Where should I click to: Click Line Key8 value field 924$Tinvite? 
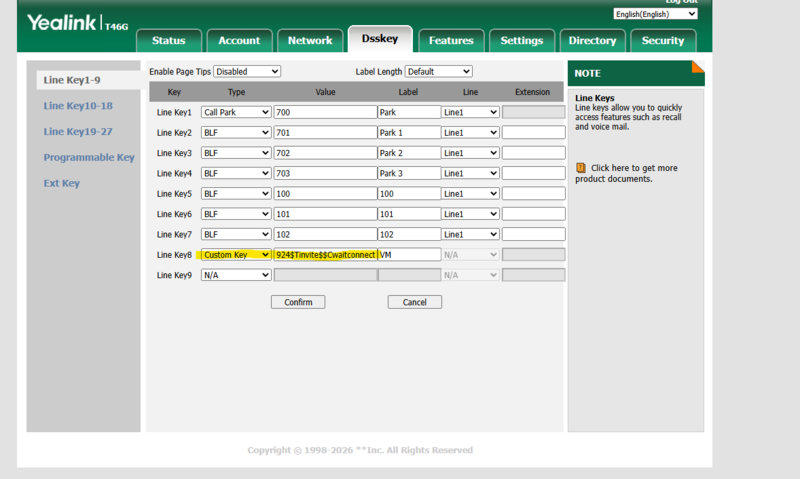click(x=325, y=255)
